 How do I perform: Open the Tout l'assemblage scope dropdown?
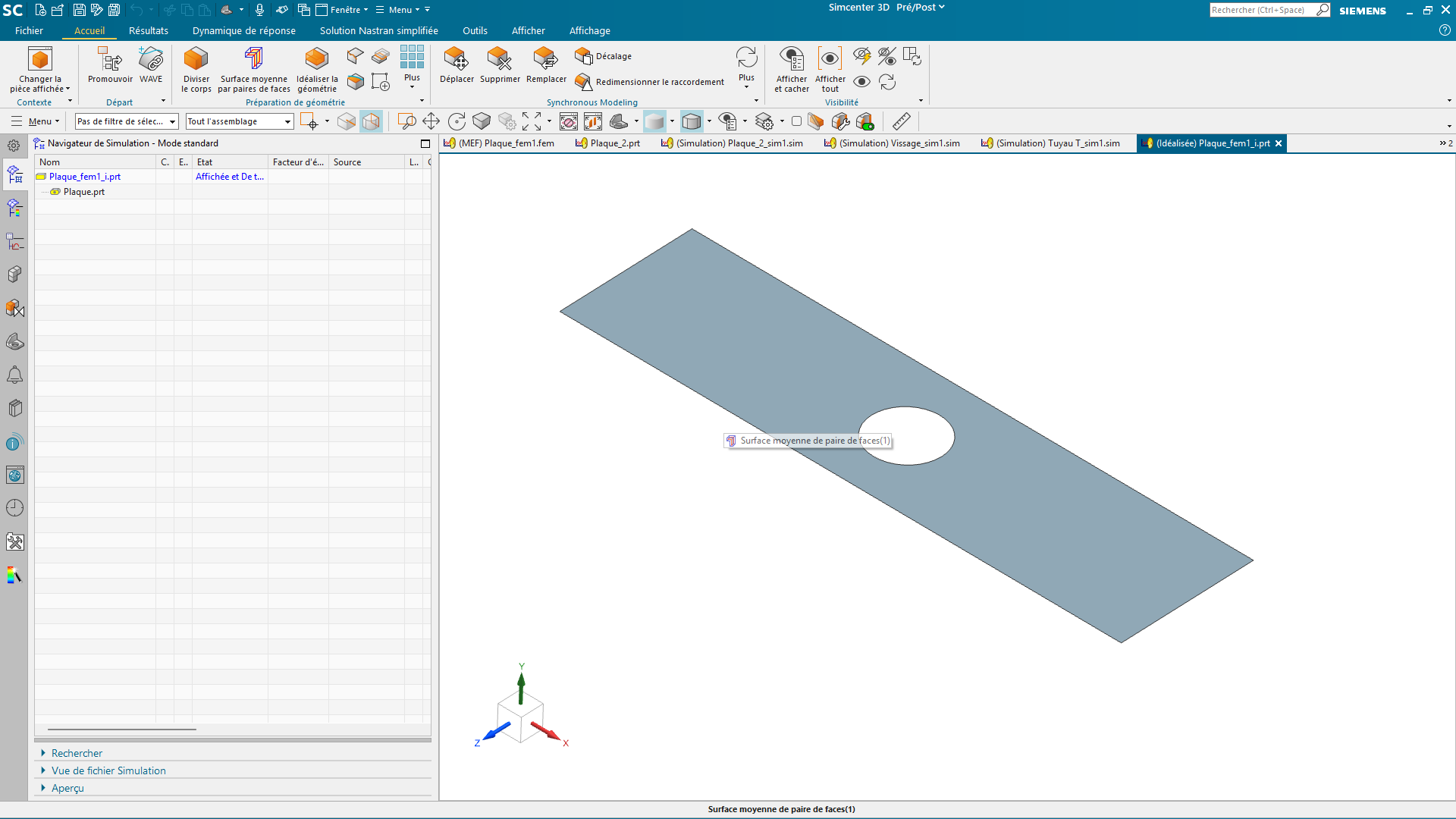(240, 121)
